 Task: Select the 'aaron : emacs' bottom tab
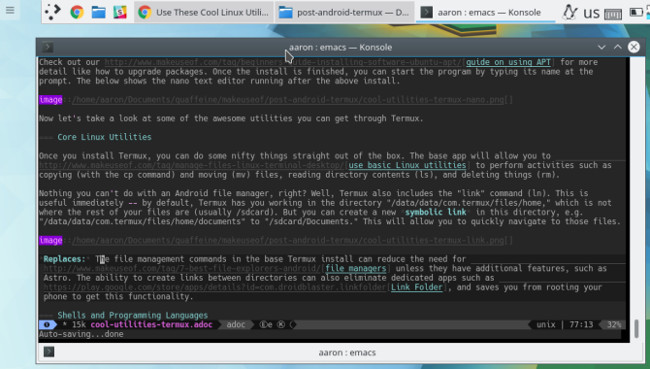pos(347,352)
